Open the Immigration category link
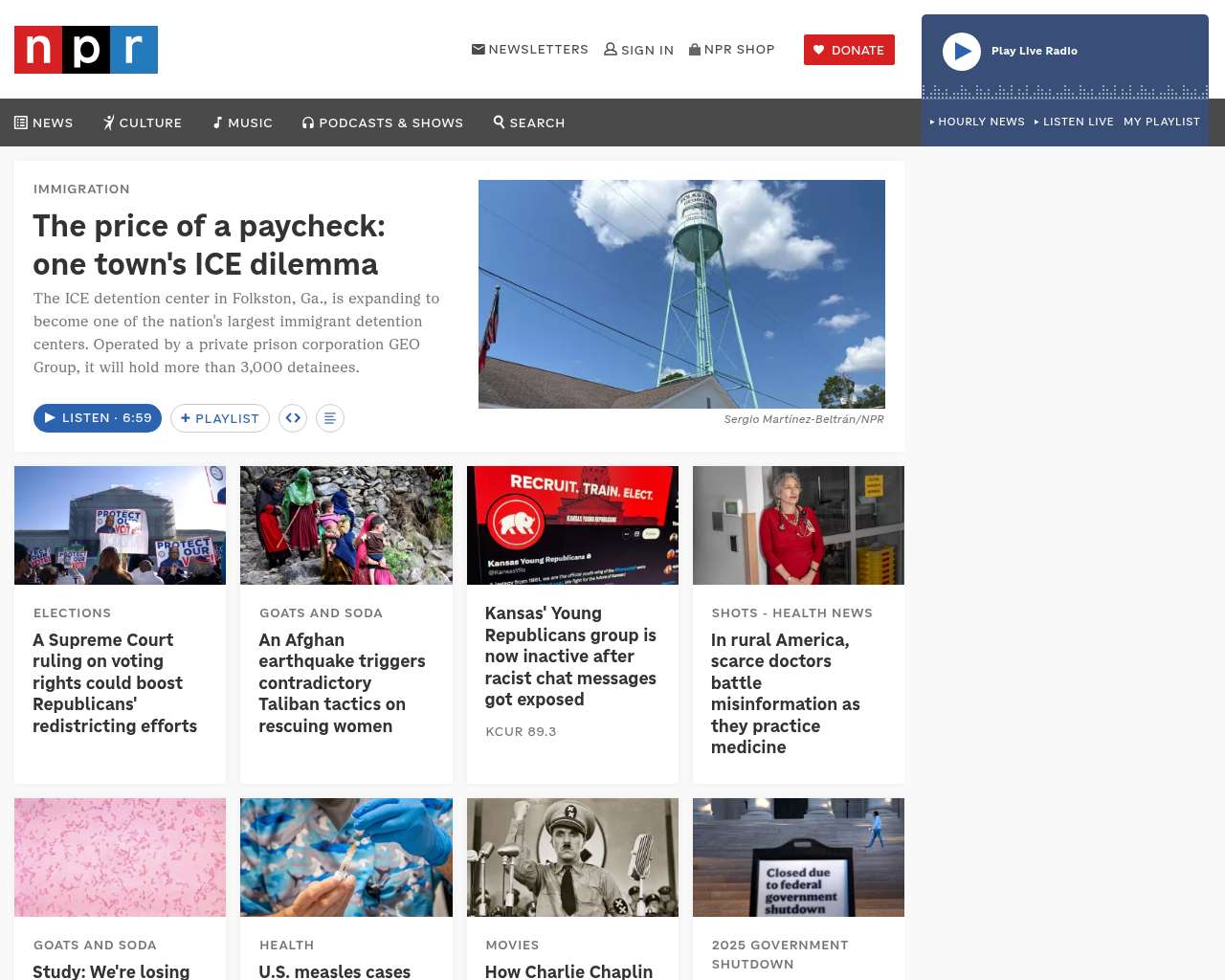This screenshot has width=1225, height=980. [x=81, y=189]
